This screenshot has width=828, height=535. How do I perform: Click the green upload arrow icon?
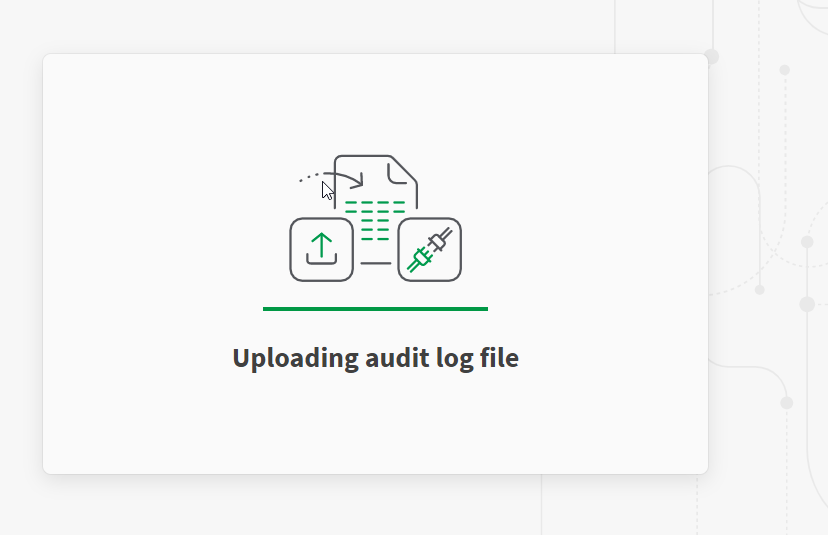[x=321, y=245]
